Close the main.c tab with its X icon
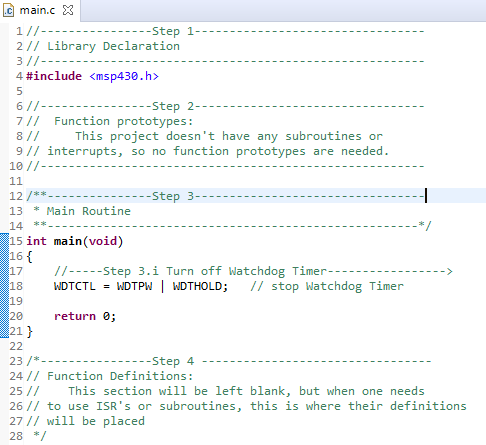This screenshot has width=486, height=445. (68, 10)
